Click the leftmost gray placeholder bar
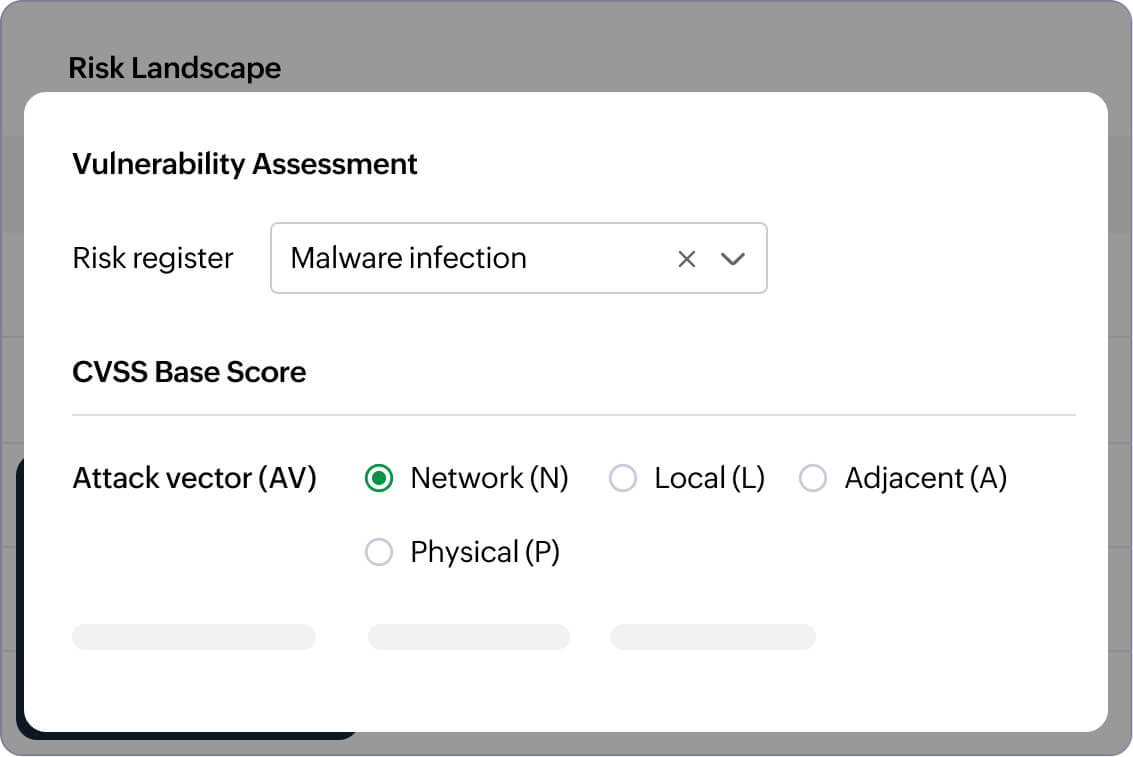 (x=194, y=637)
